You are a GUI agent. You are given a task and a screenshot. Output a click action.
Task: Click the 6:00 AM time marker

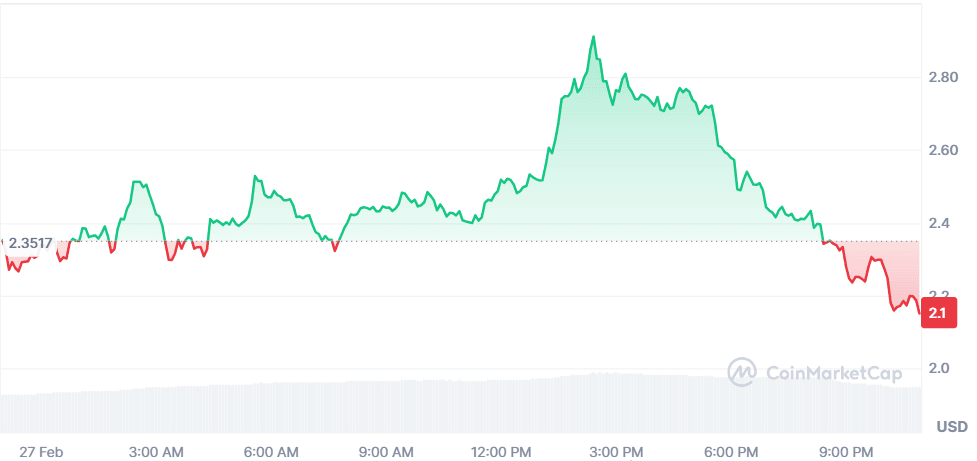(x=271, y=452)
